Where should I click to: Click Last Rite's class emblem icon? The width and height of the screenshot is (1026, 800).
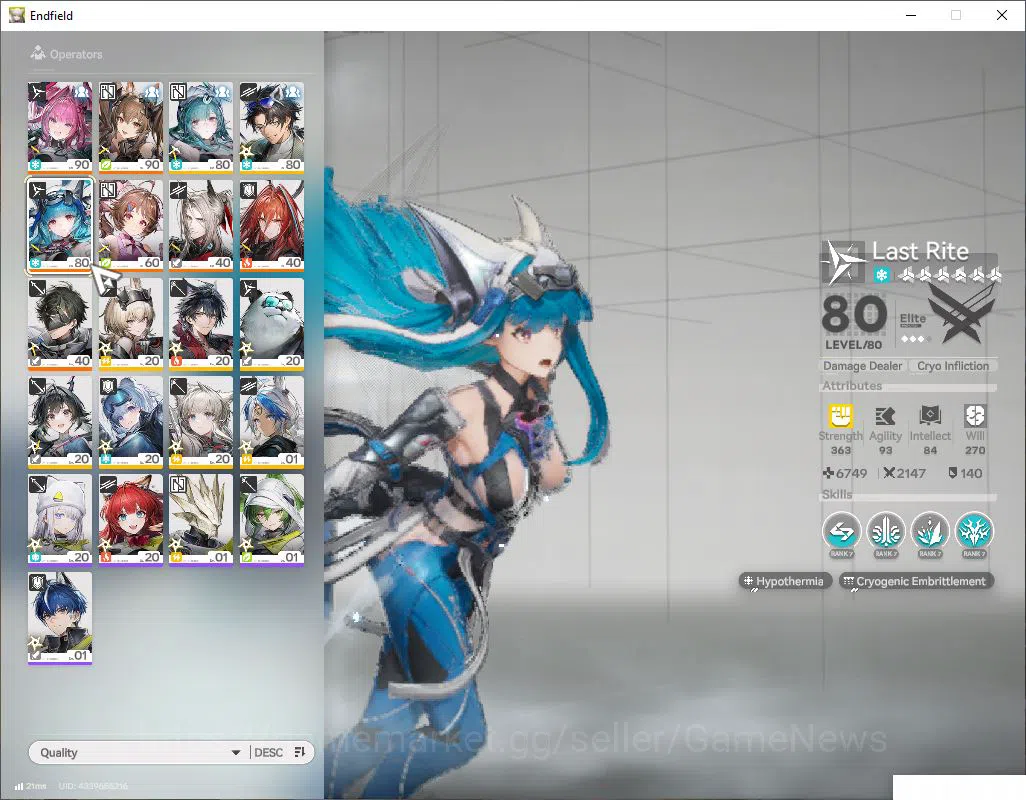pyautogui.click(x=843, y=262)
